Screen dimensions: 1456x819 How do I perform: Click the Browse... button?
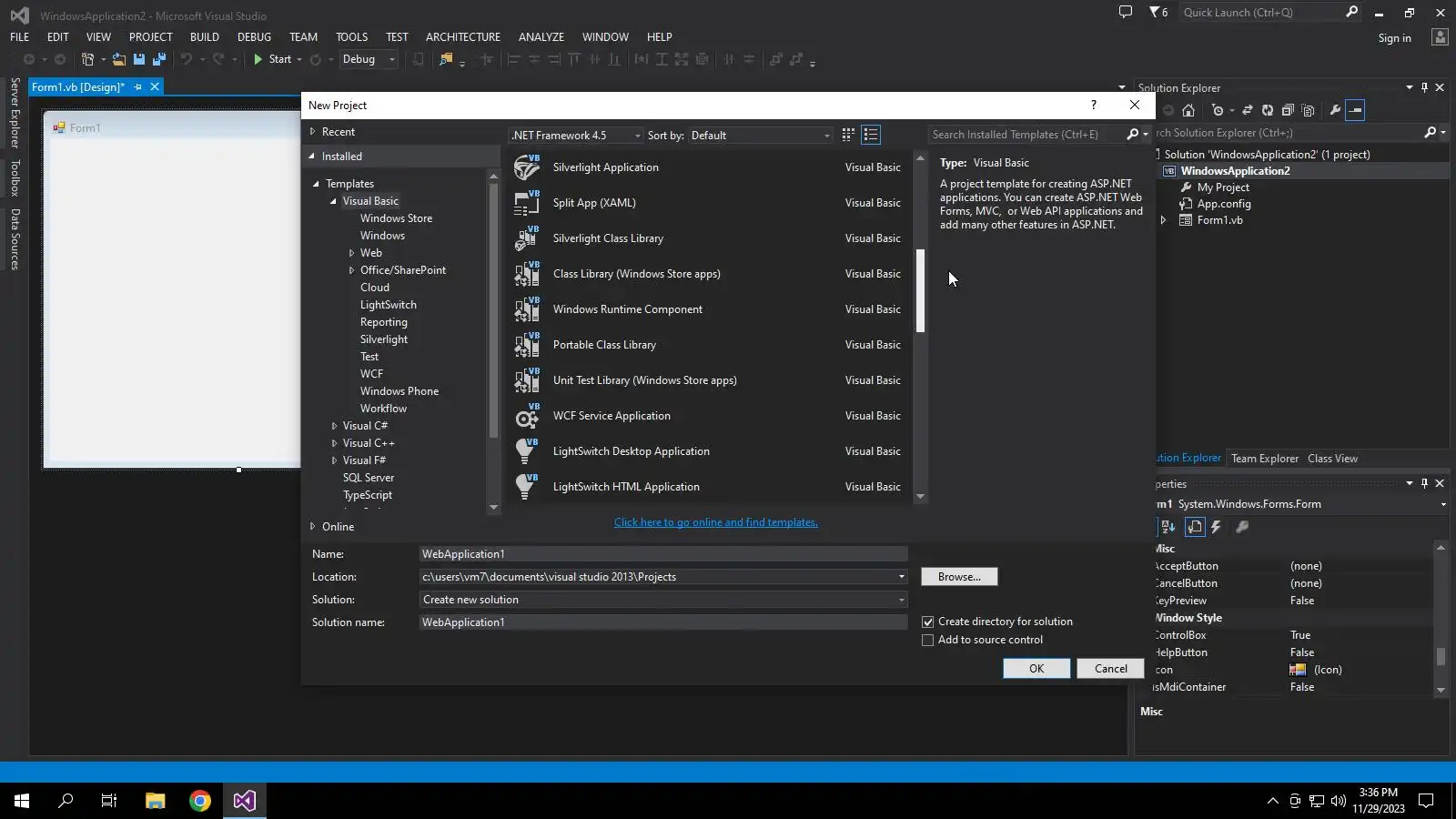pyautogui.click(x=959, y=577)
